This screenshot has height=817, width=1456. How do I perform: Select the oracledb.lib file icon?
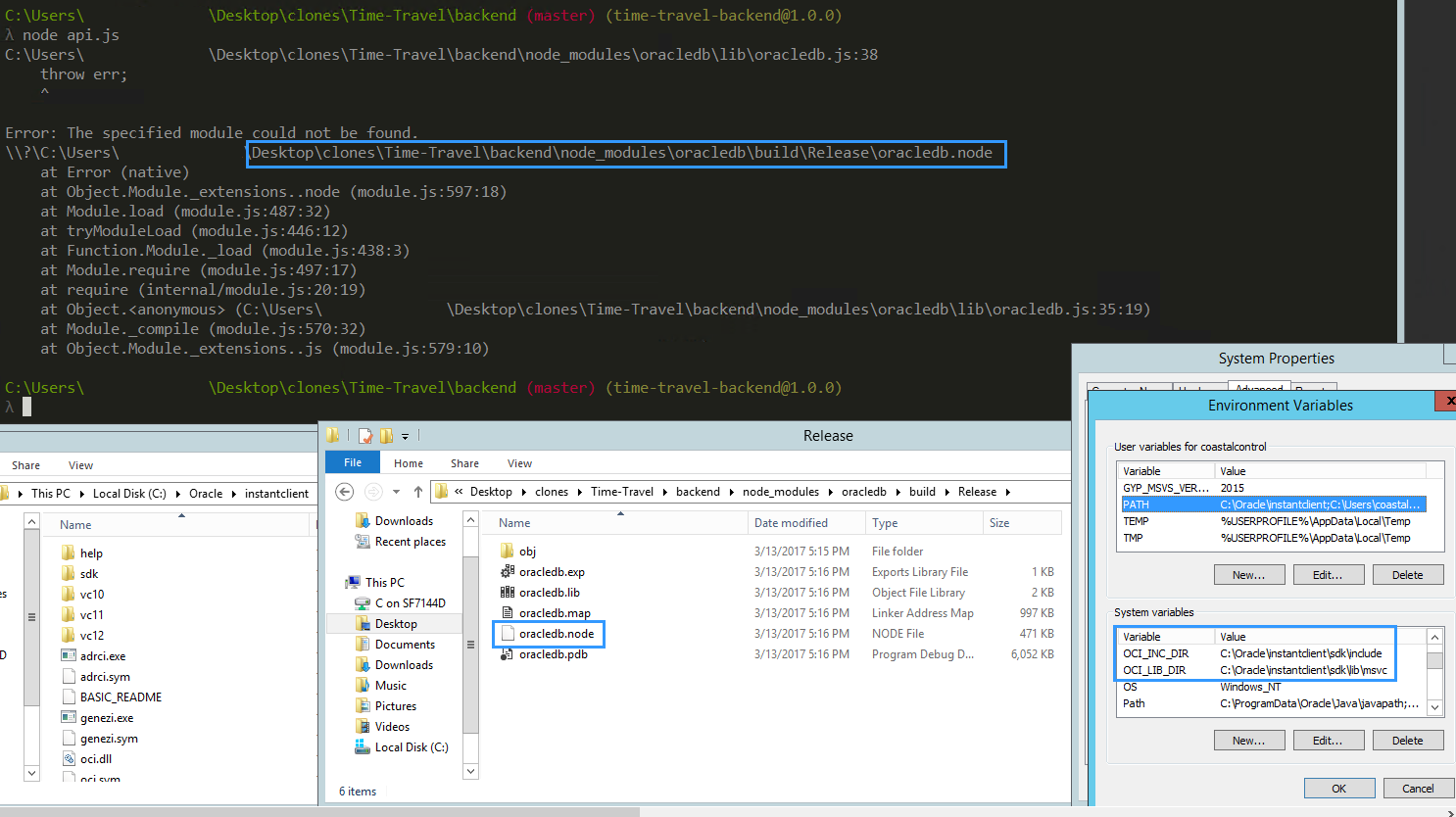(x=507, y=593)
